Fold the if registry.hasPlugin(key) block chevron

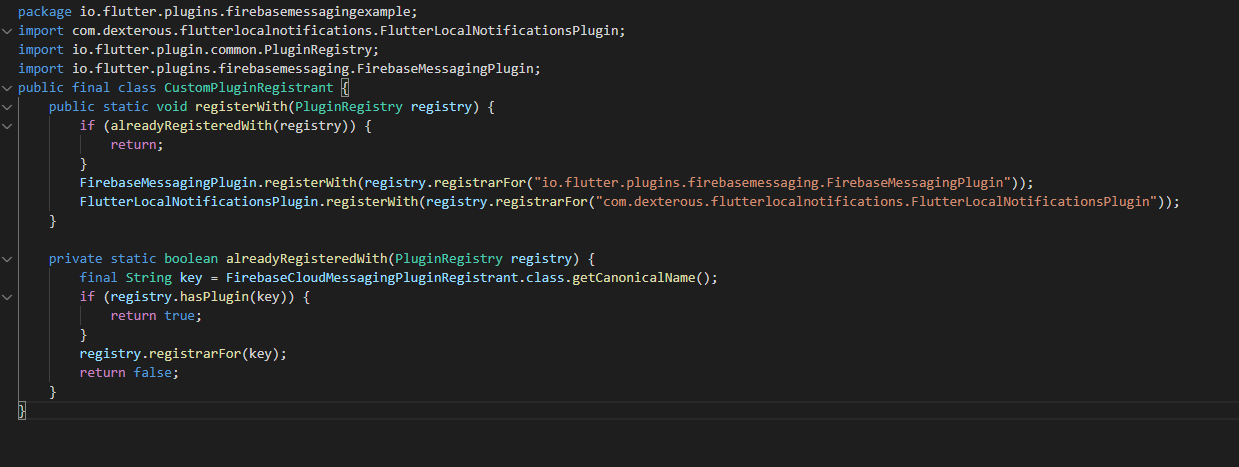(7, 297)
